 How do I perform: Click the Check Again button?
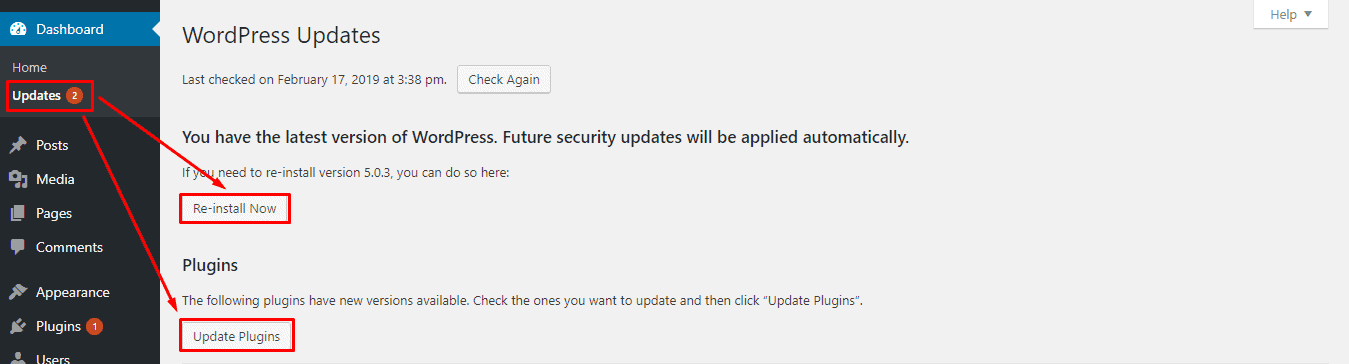(504, 80)
